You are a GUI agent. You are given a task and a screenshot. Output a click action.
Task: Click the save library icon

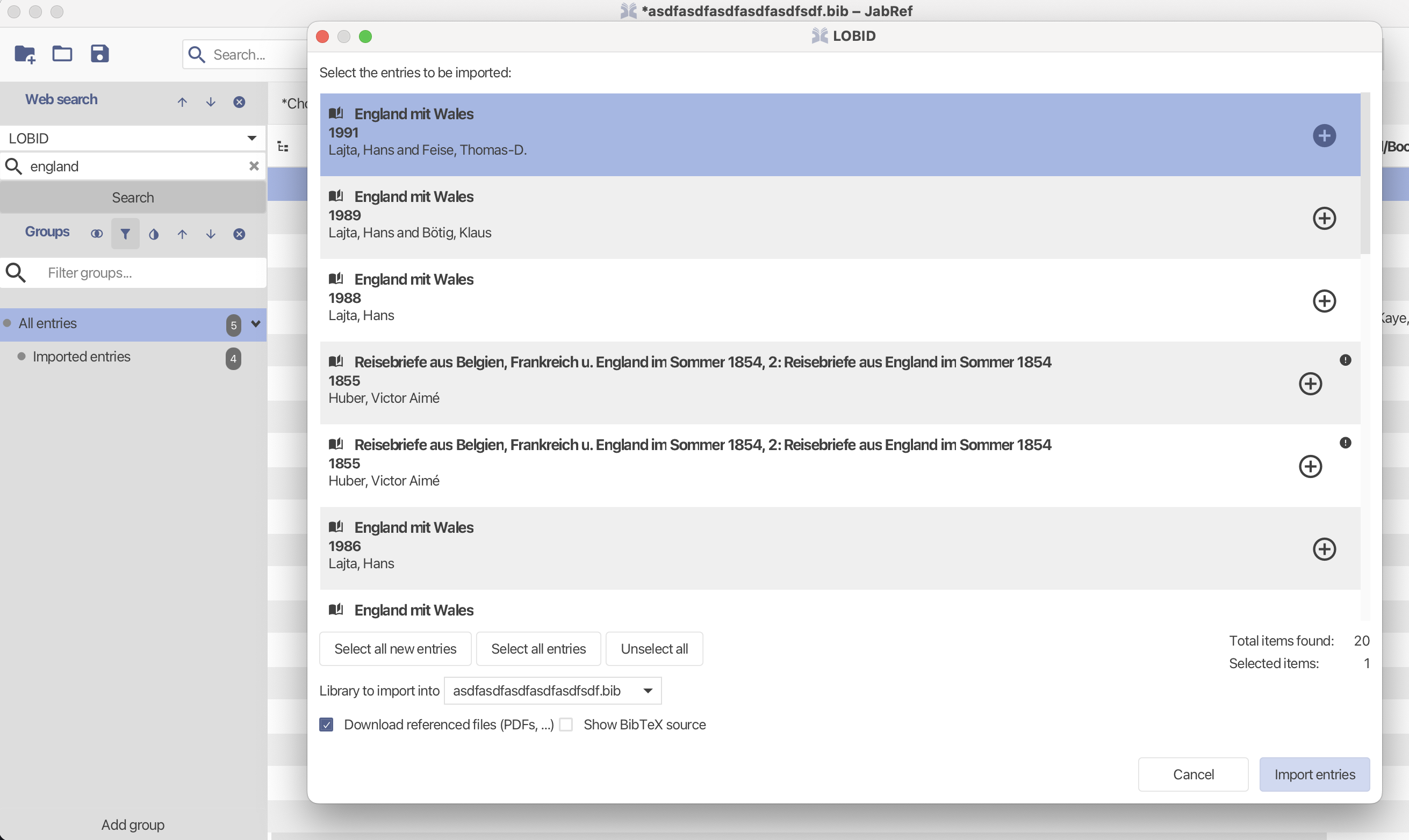pyautogui.click(x=99, y=54)
